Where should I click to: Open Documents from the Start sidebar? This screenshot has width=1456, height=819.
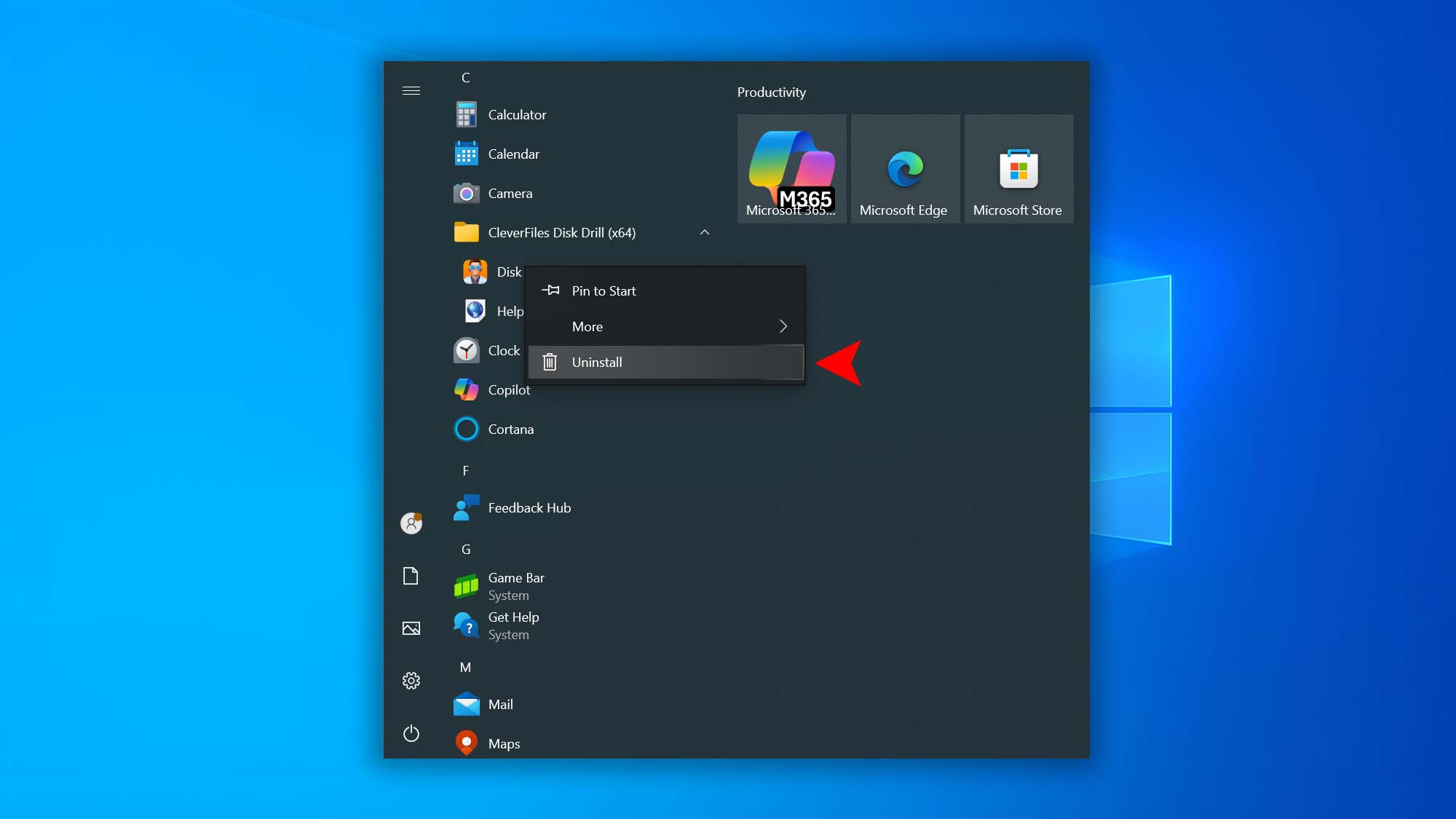pyautogui.click(x=411, y=576)
